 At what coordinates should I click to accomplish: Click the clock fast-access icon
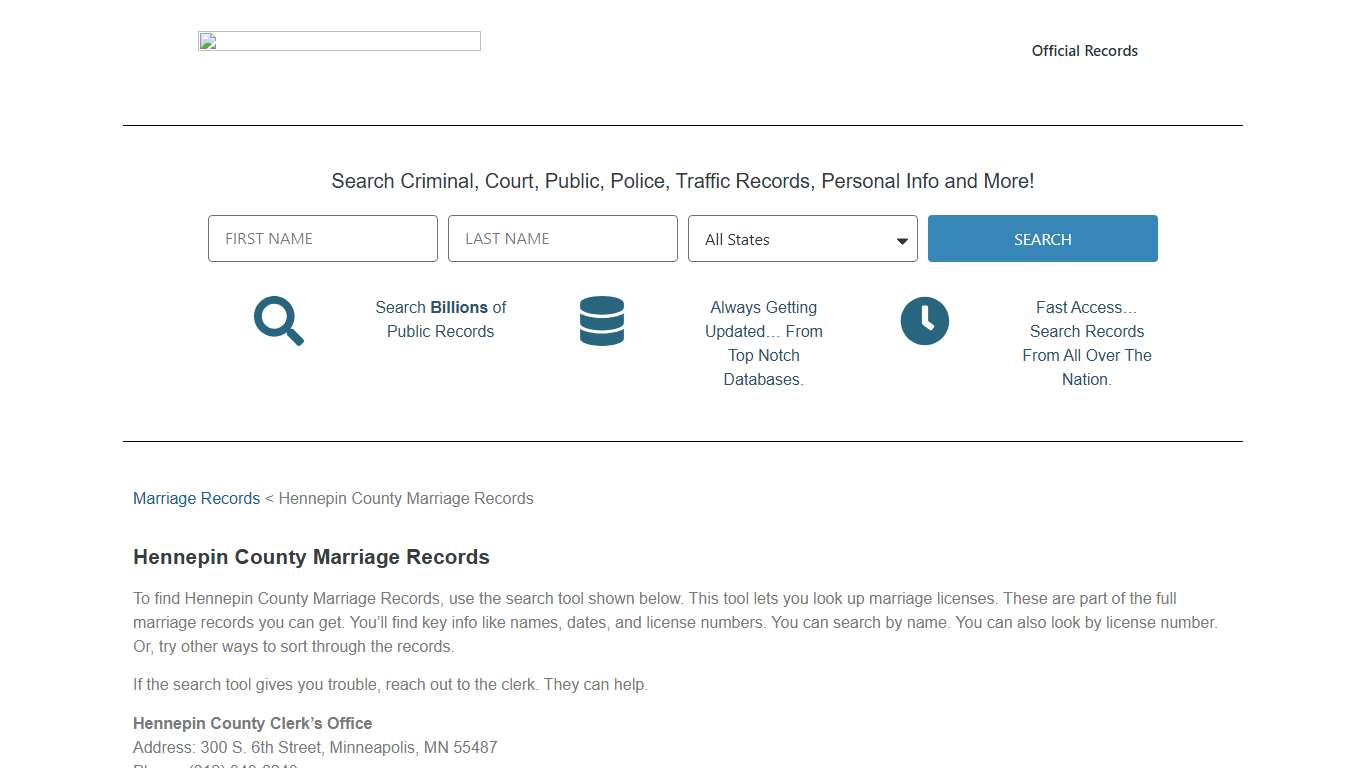click(924, 321)
